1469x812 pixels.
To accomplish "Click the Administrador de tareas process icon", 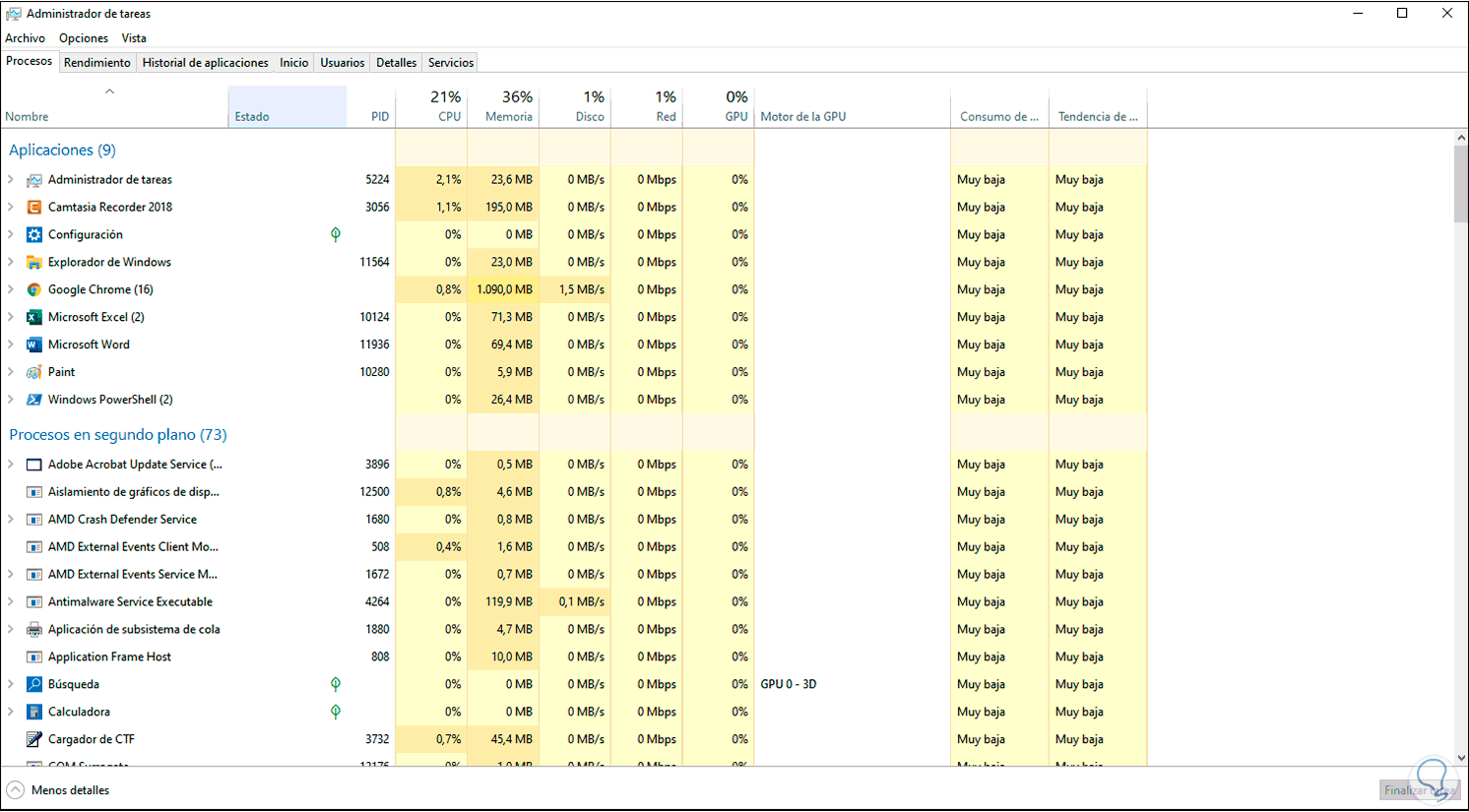I will [34, 180].
